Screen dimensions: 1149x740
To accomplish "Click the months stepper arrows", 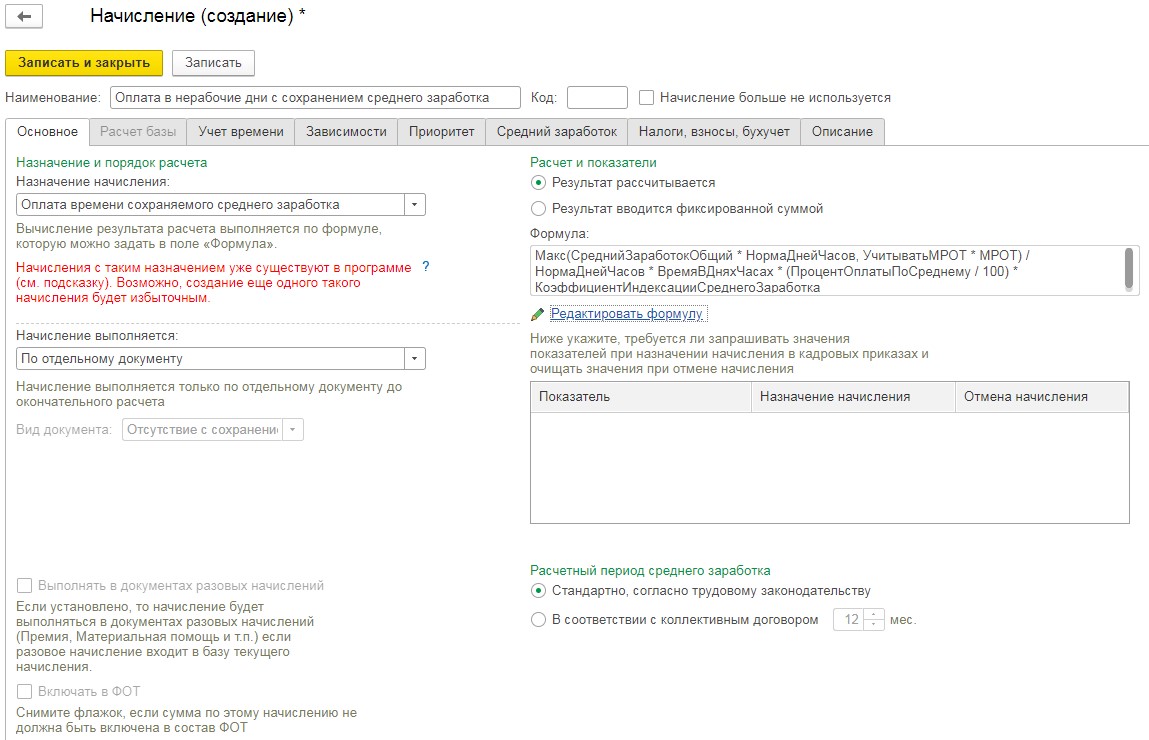I will (x=873, y=619).
